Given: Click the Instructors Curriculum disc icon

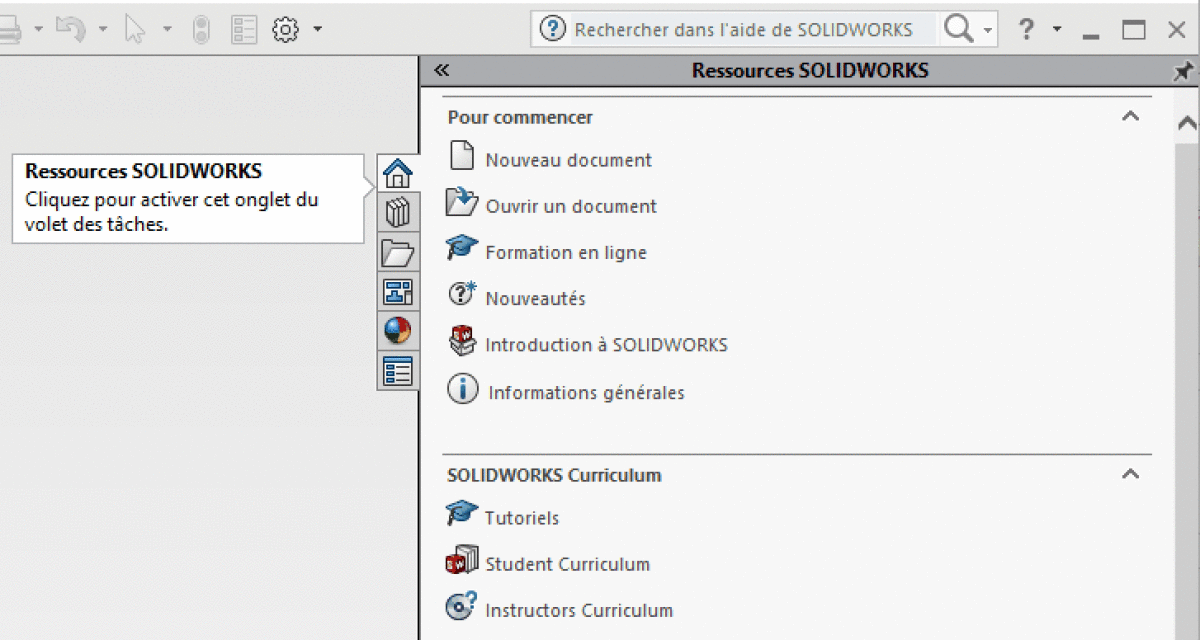Looking at the screenshot, I should (x=462, y=606).
